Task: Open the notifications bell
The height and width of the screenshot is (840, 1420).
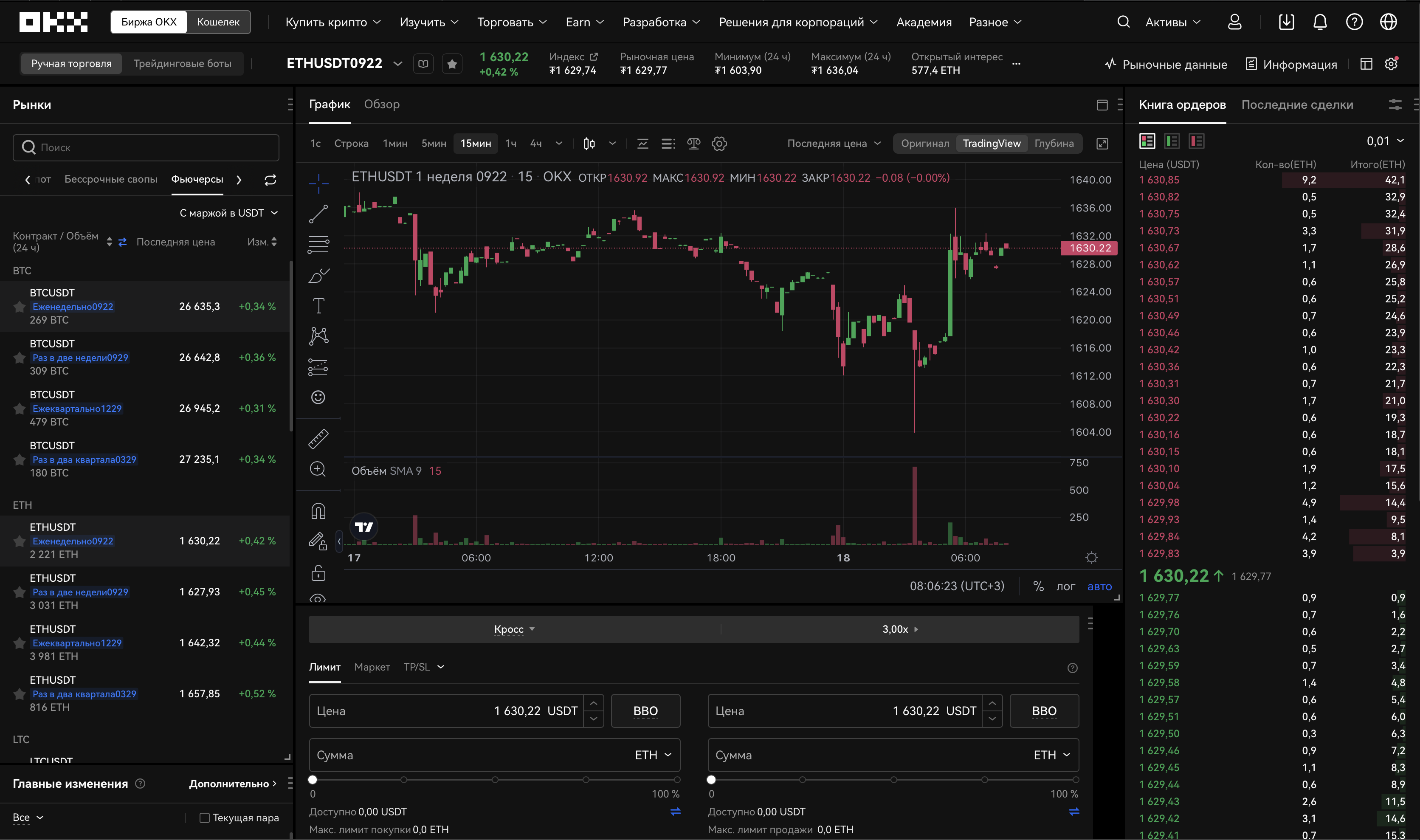Action: click(x=1320, y=22)
